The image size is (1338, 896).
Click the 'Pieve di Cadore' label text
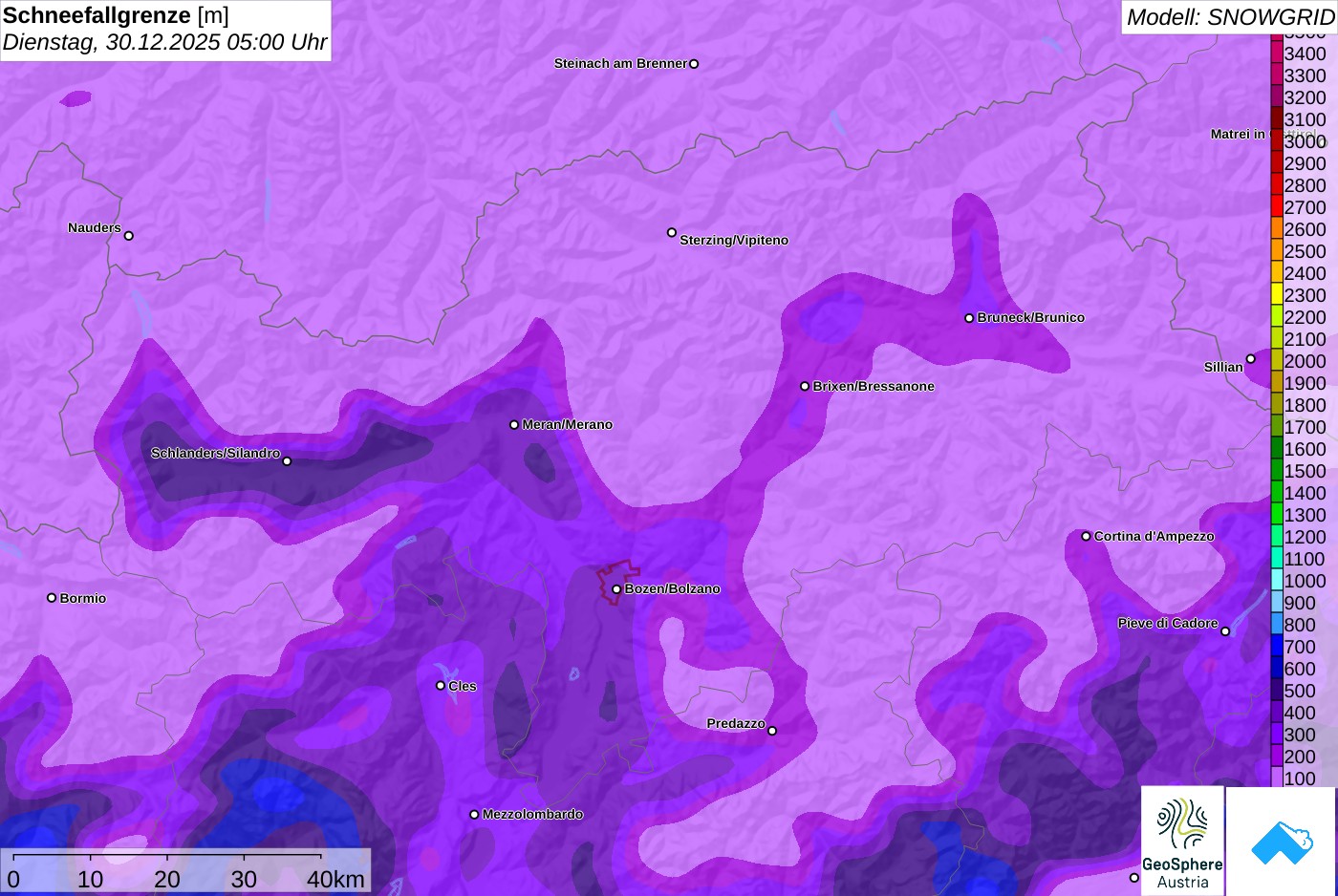pos(1168,624)
